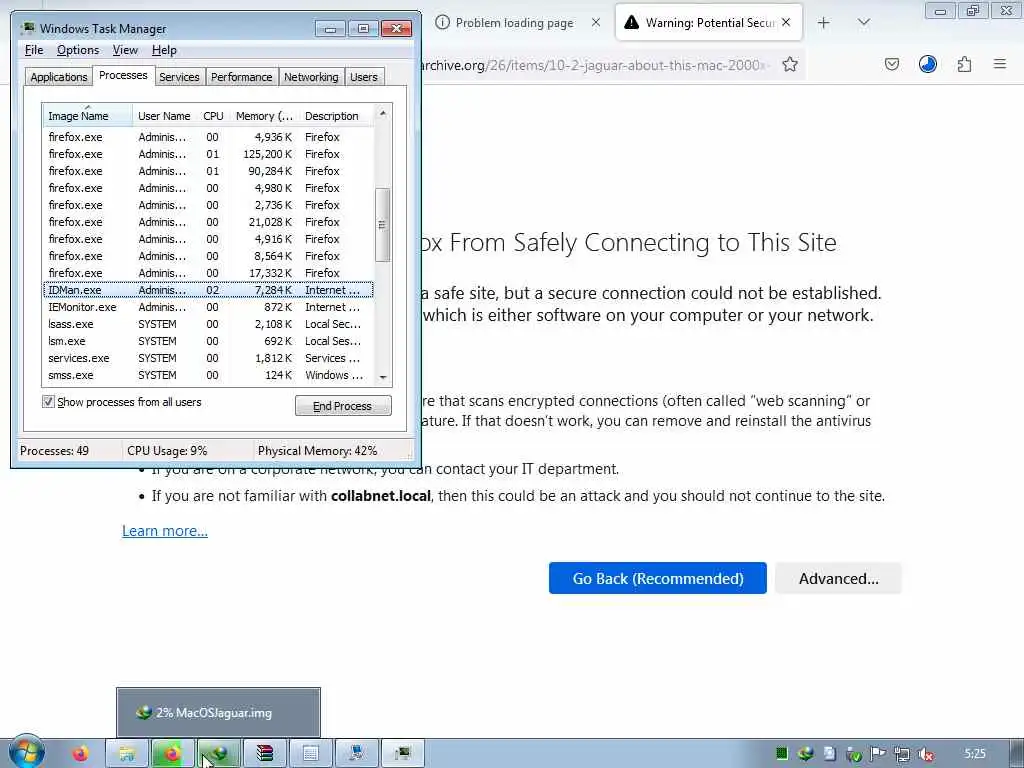Close the Warning Potential Security tab
Screen dimensions: 1024x768
click(x=786, y=22)
